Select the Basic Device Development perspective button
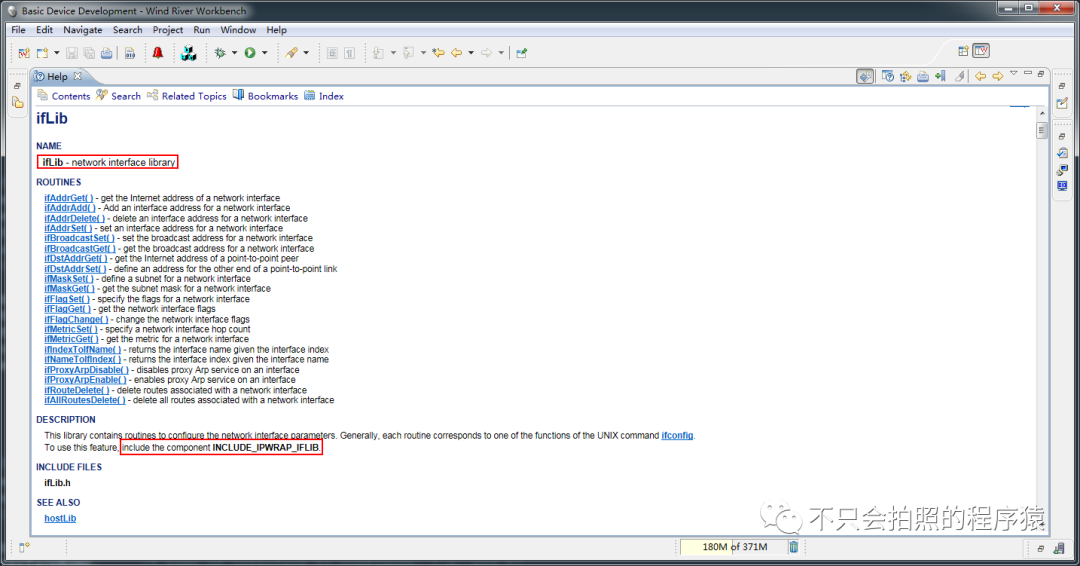This screenshot has height=566, width=1080. 981,51
